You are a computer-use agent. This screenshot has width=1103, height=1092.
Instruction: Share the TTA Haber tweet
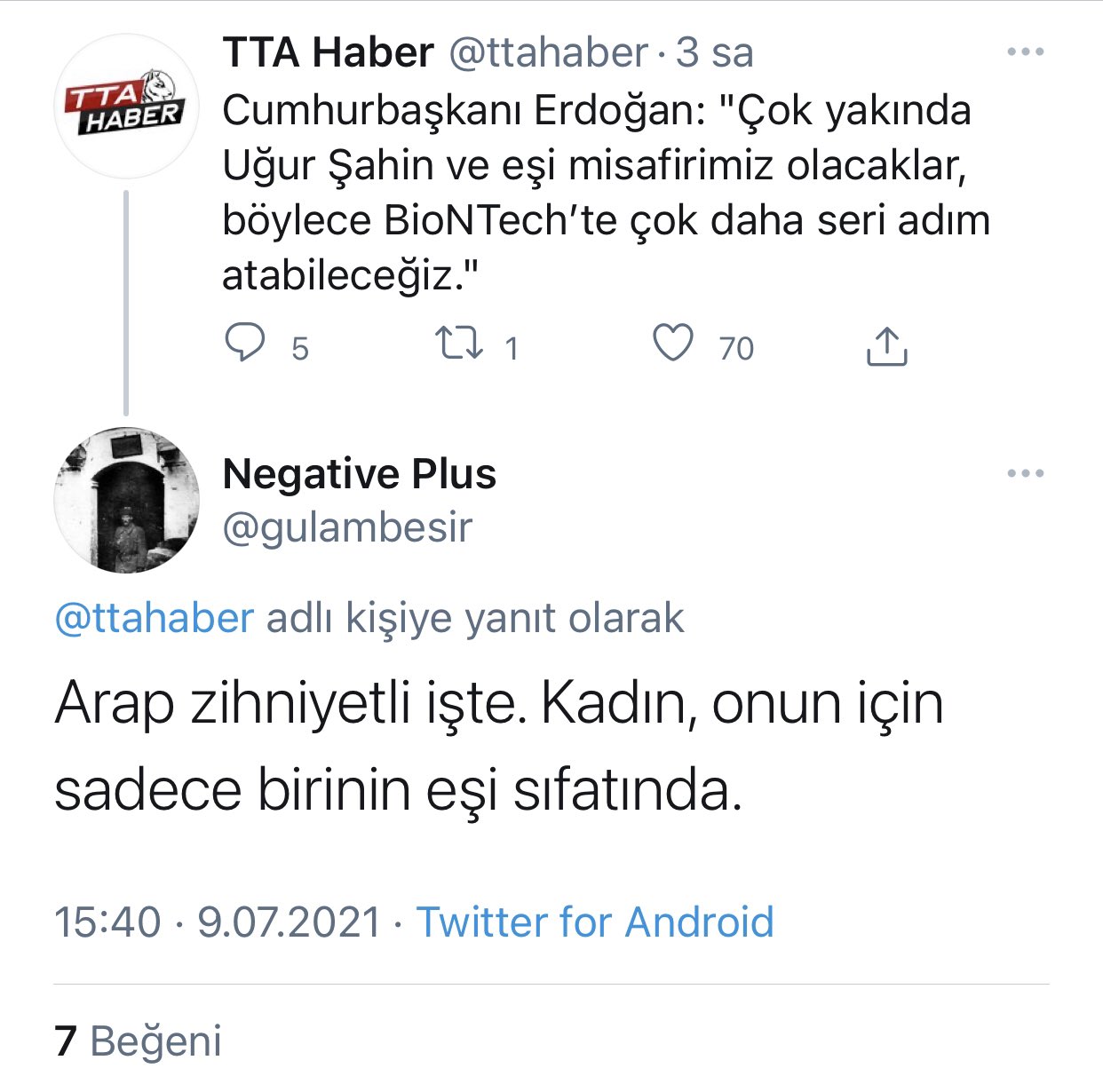[886, 346]
